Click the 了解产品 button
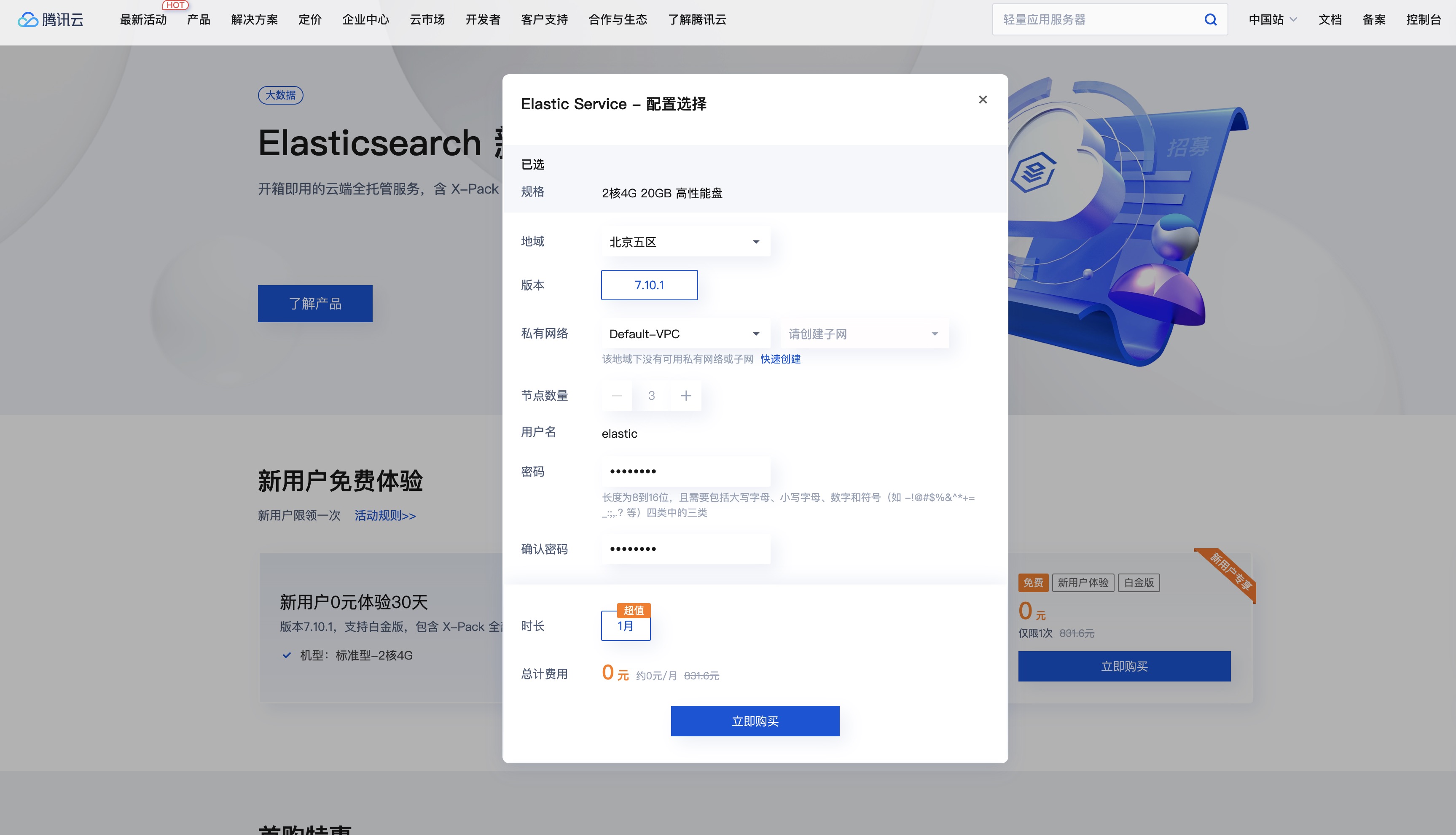The height and width of the screenshot is (835, 1456). 315,303
